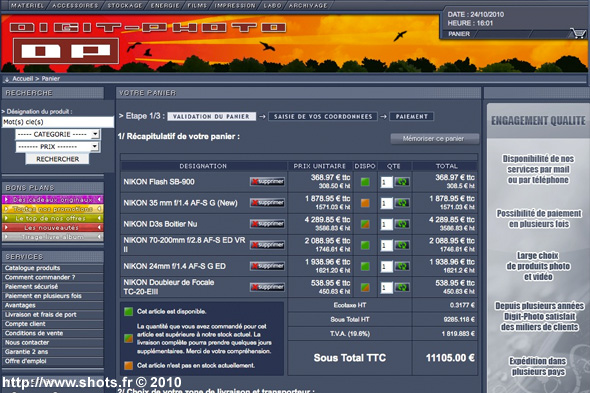Image resolution: width=590 pixels, height=393 pixels.
Task: Refresh quantity for NIKON Flash SB-900
Action: (402, 182)
